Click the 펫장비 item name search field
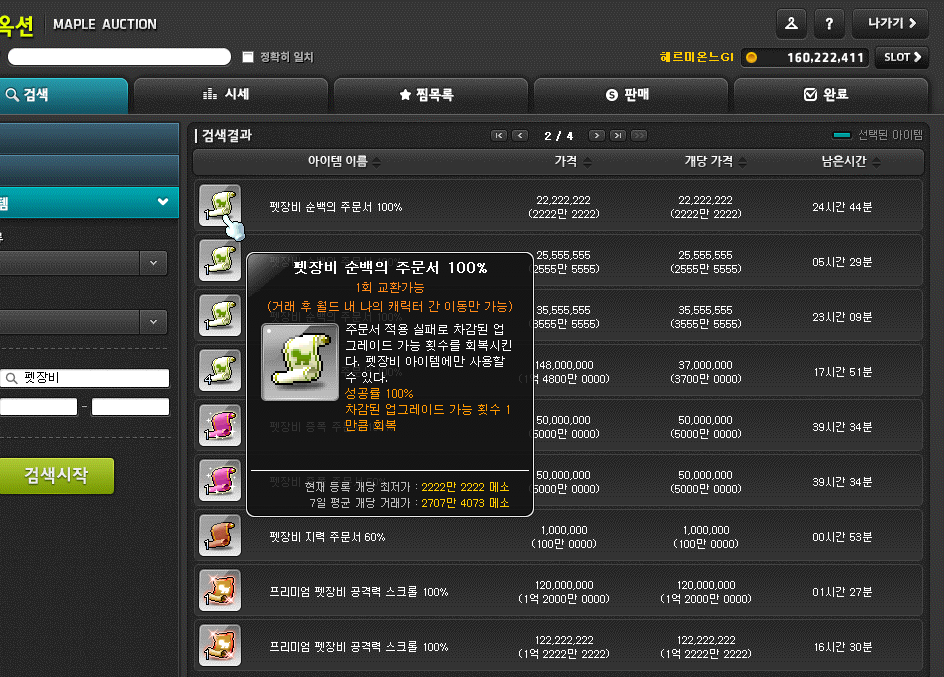Viewport: 944px width, 677px height. pos(84,378)
